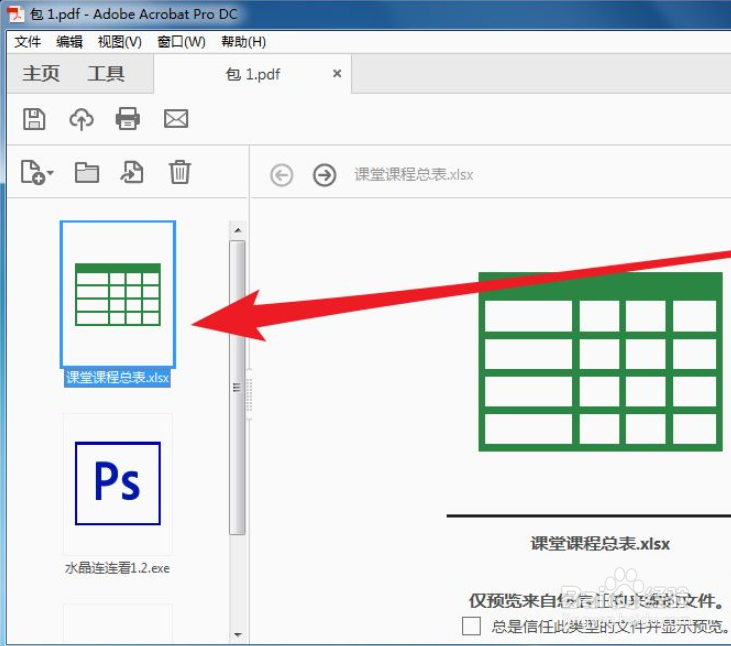Click the Create folder icon

pos(87,172)
